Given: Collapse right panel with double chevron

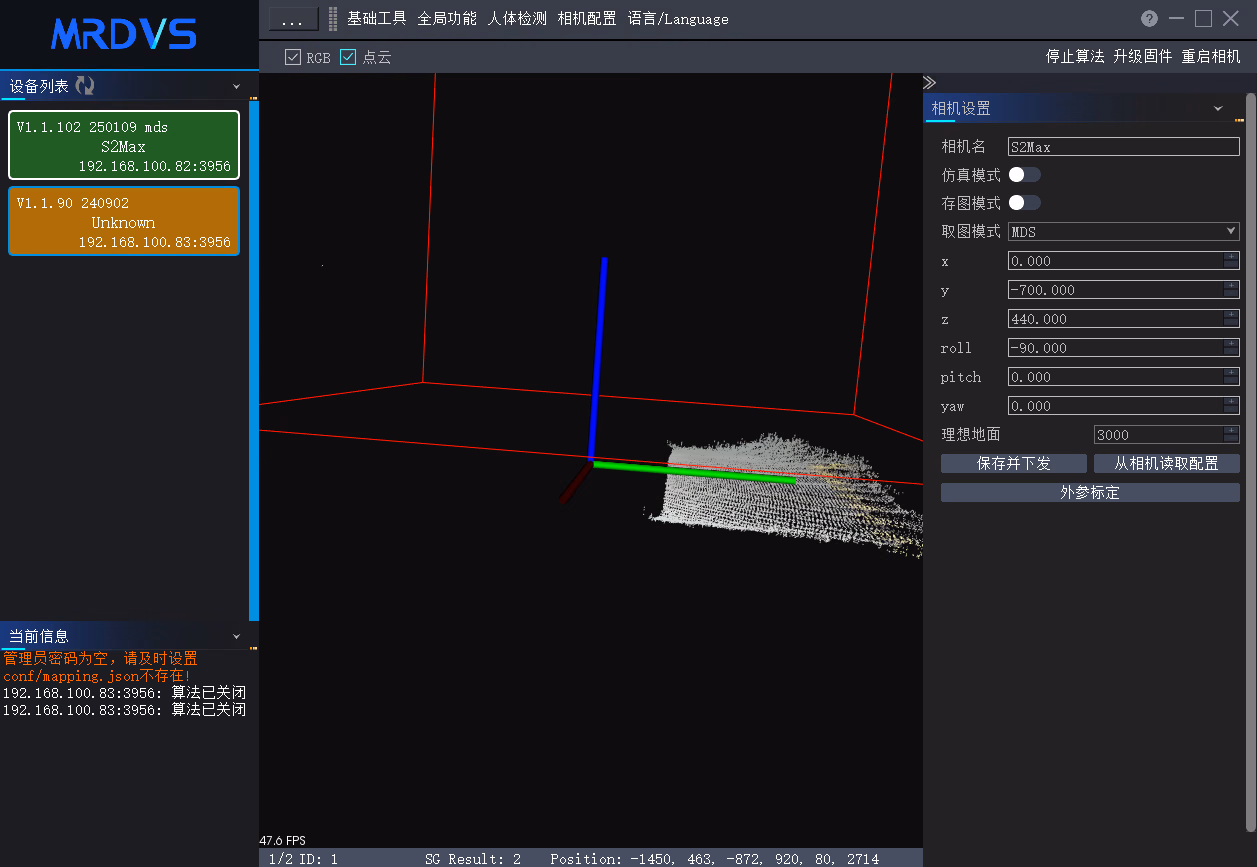Looking at the screenshot, I should coord(929,82).
